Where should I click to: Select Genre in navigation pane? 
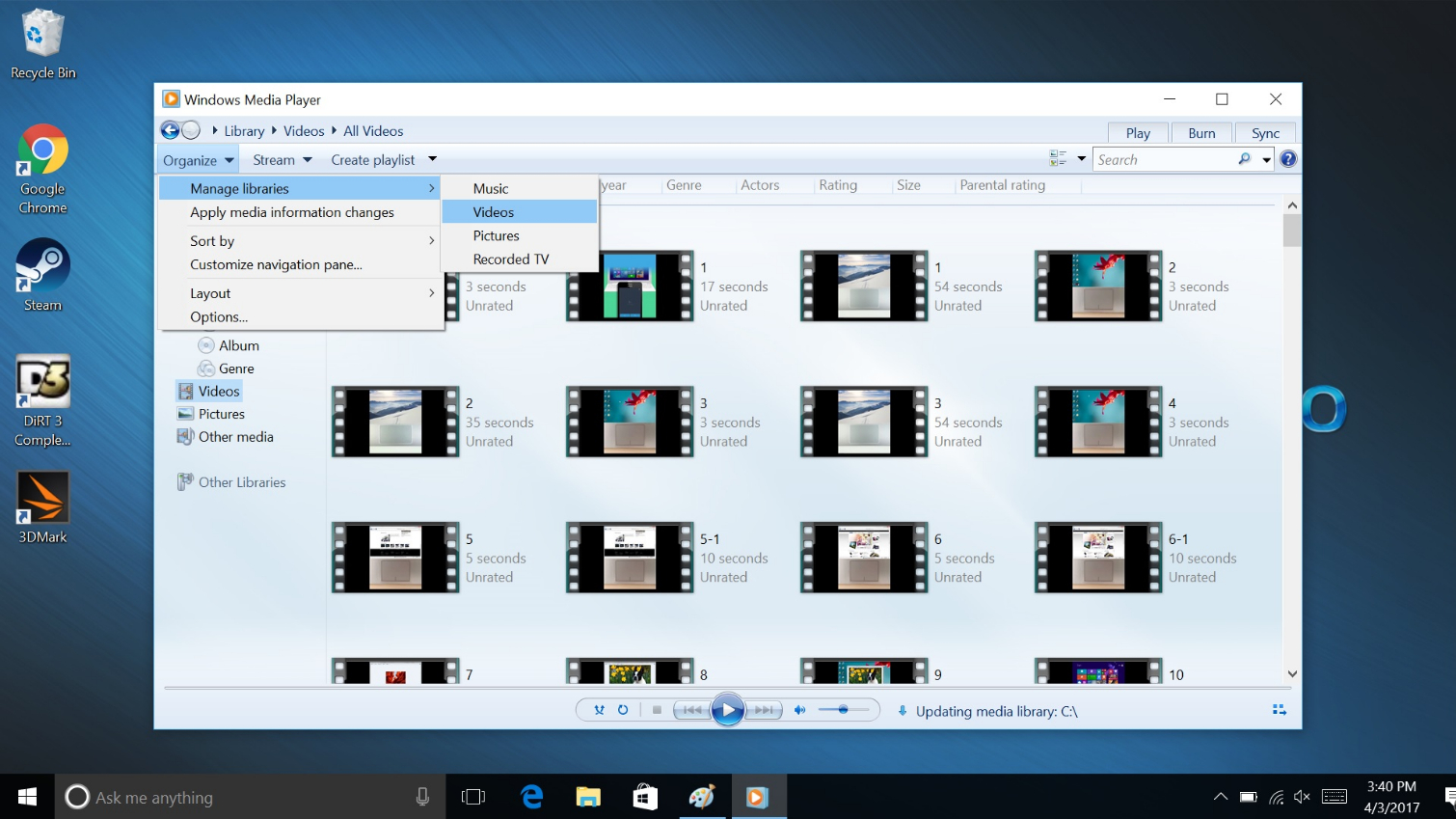tap(227, 369)
